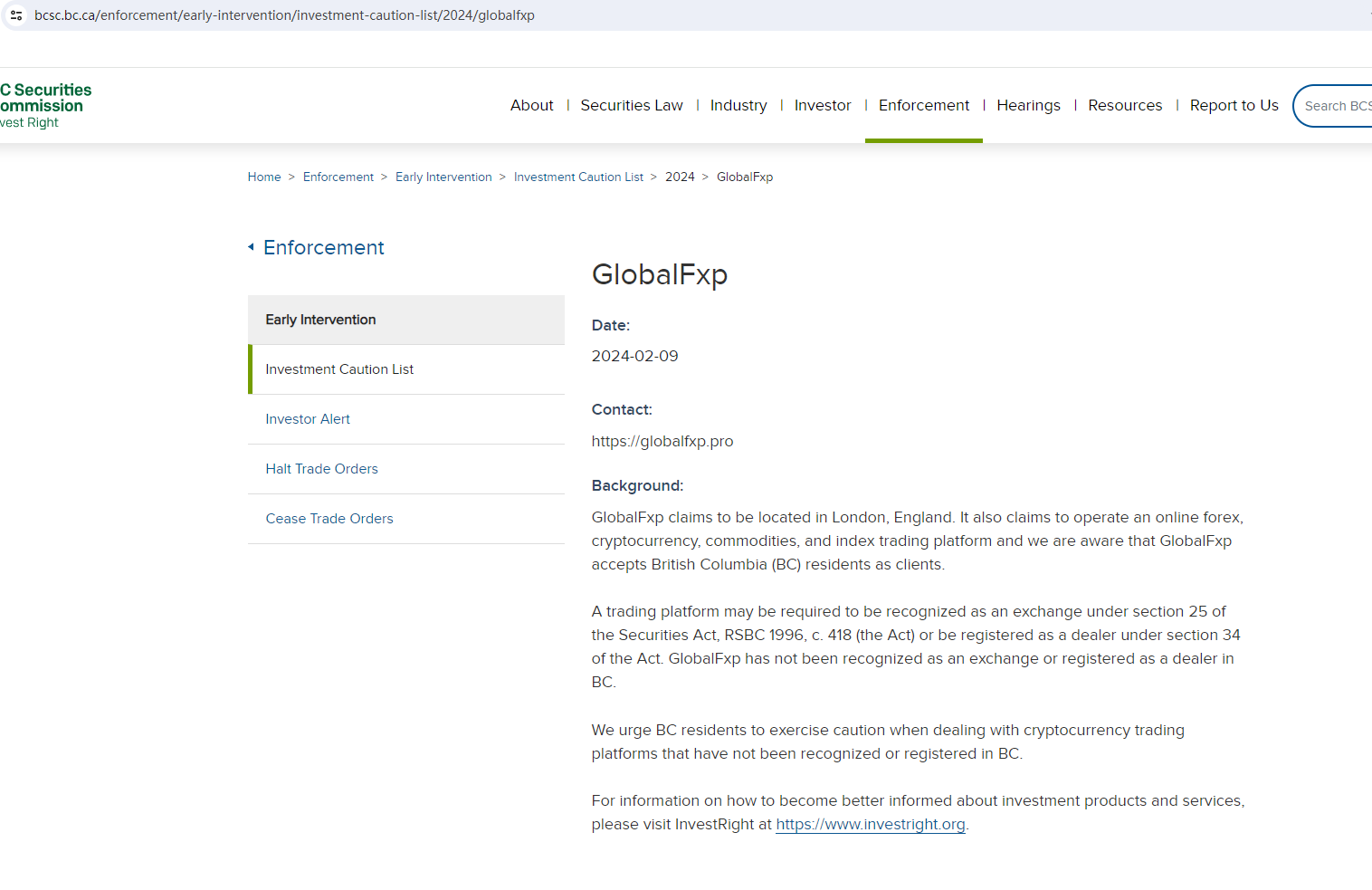Screen dimensions: 1372x890
Task: Go to Home breadcrumb link
Action: pyautogui.click(x=264, y=177)
